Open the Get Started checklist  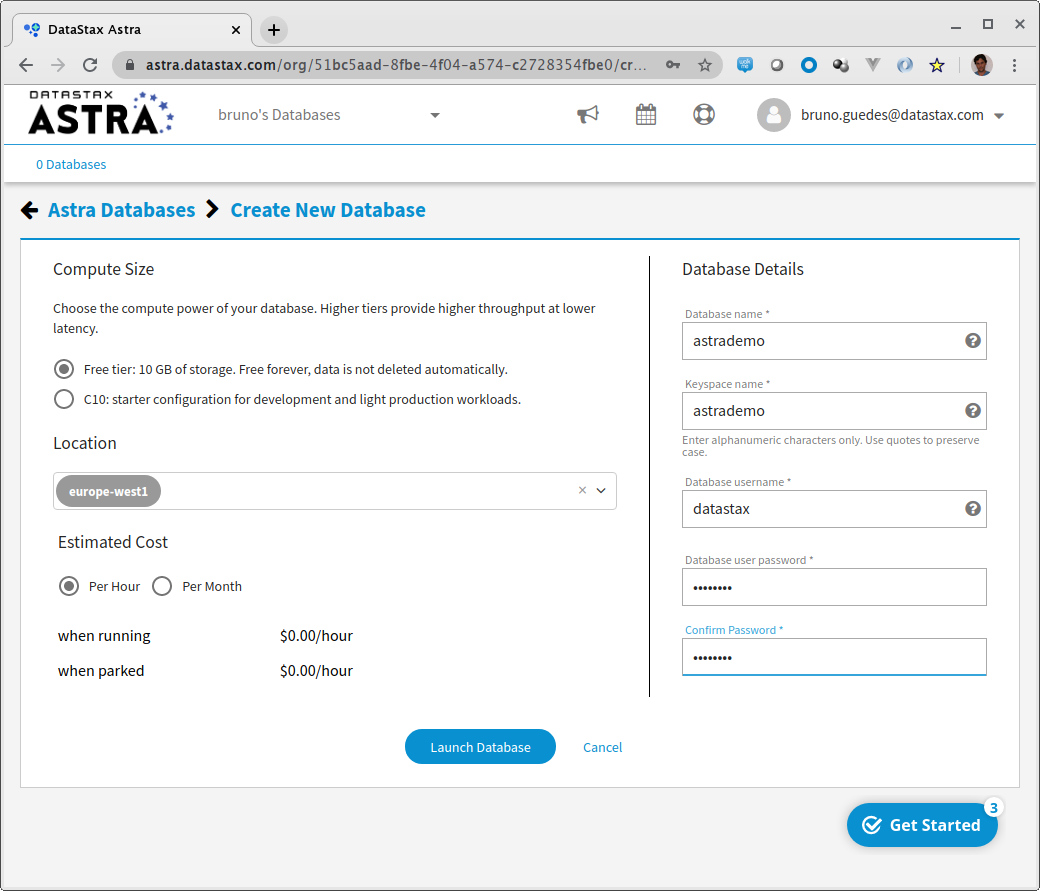922,825
